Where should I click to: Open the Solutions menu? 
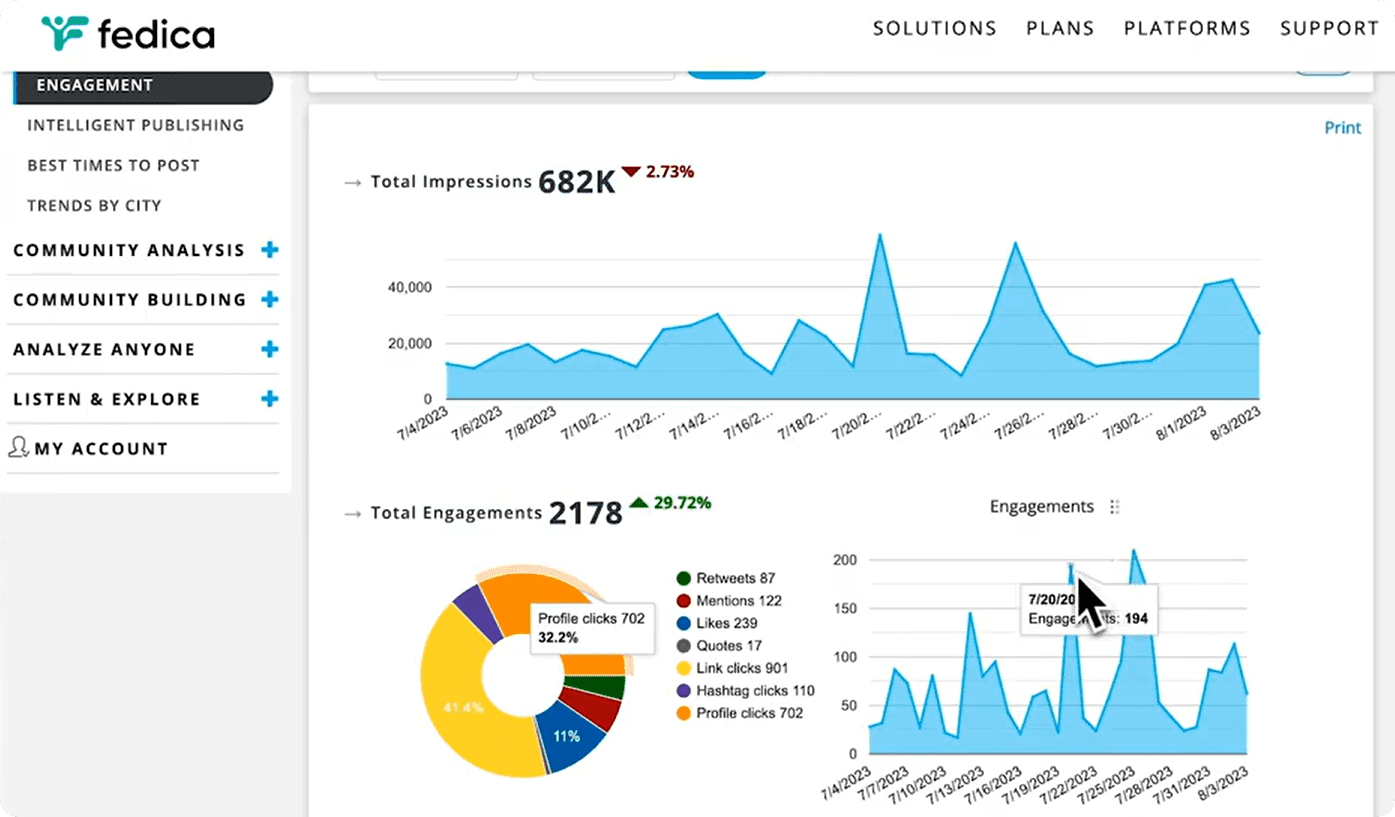click(x=934, y=28)
